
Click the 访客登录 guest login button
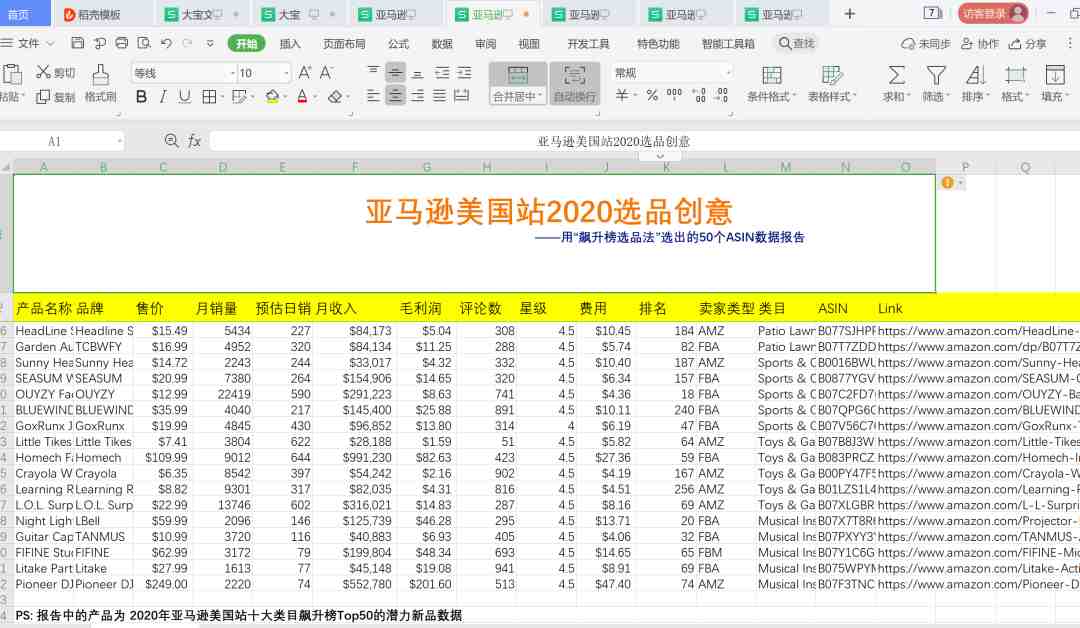coord(993,14)
